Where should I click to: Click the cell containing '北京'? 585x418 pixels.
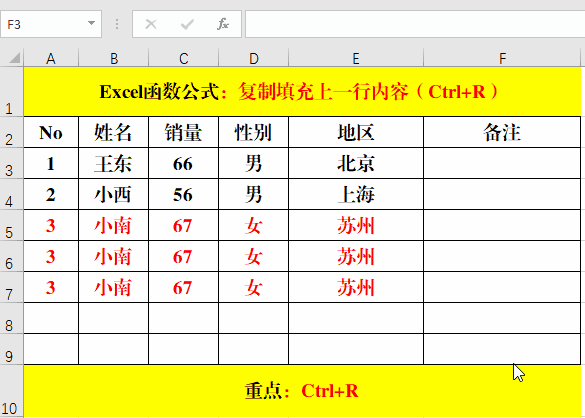pyautogui.click(x=356, y=163)
